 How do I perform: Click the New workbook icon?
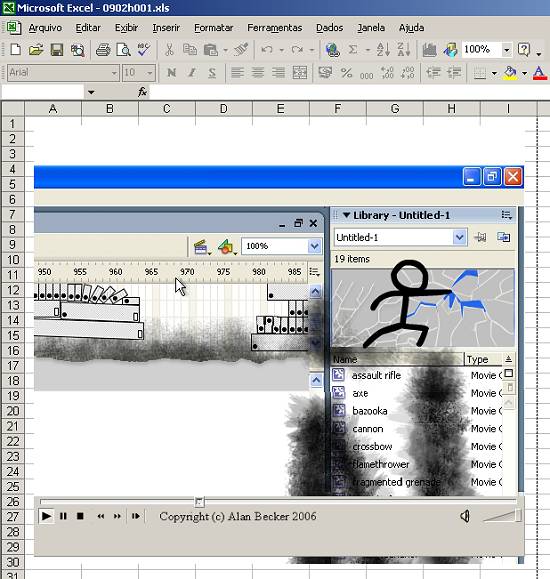tap(15, 49)
